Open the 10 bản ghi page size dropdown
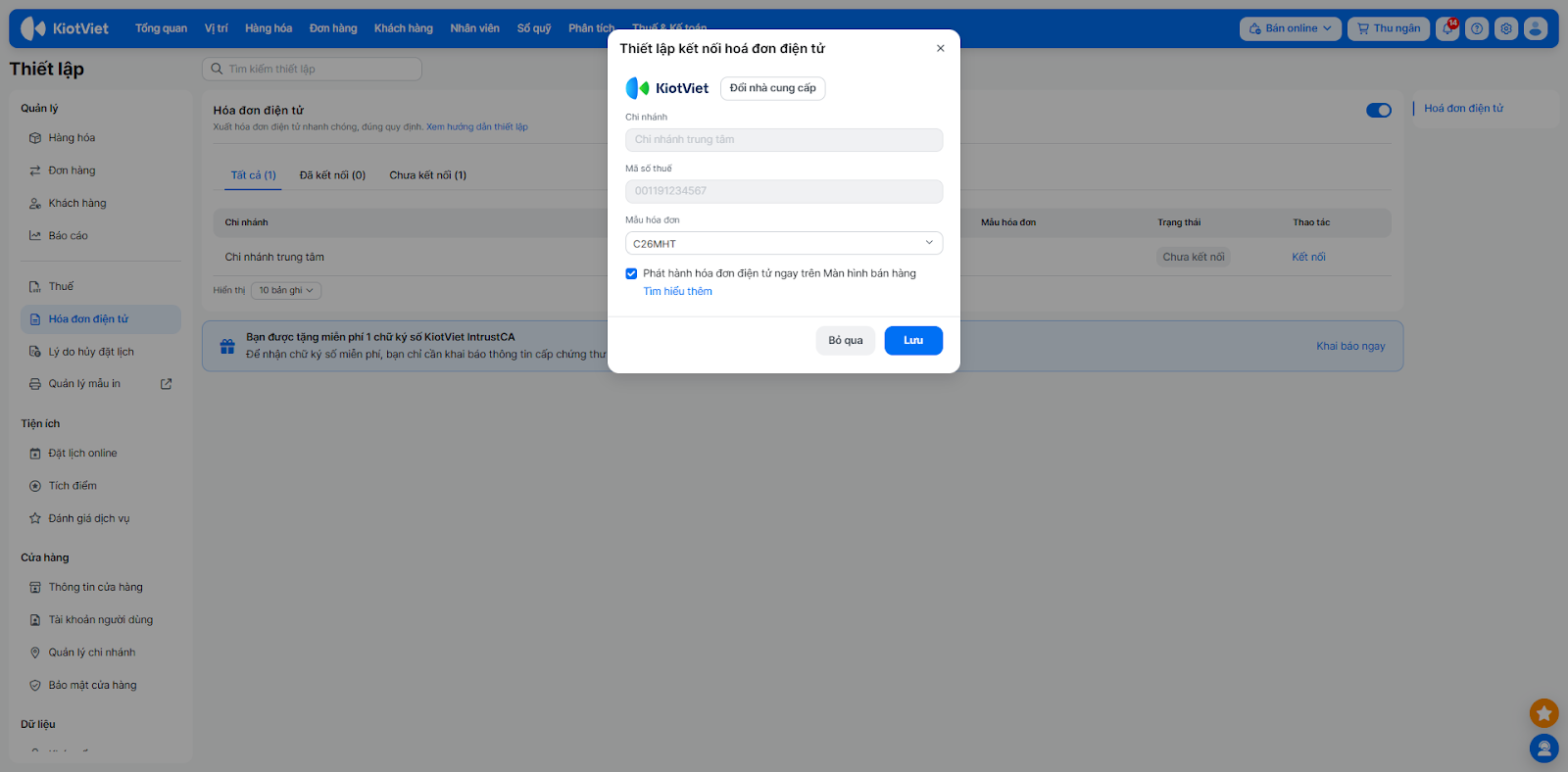Screen dimensions: 1568x772 point(286,290)
